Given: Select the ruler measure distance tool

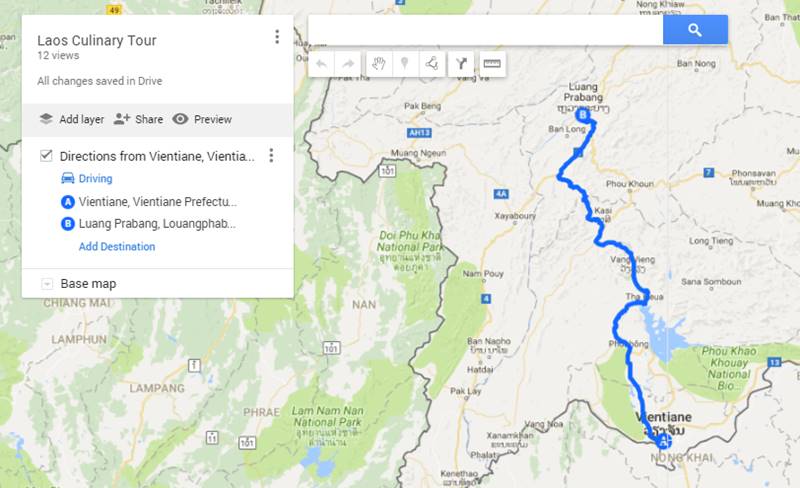Looking at the screenshot, I should click(x=492, y=64).
